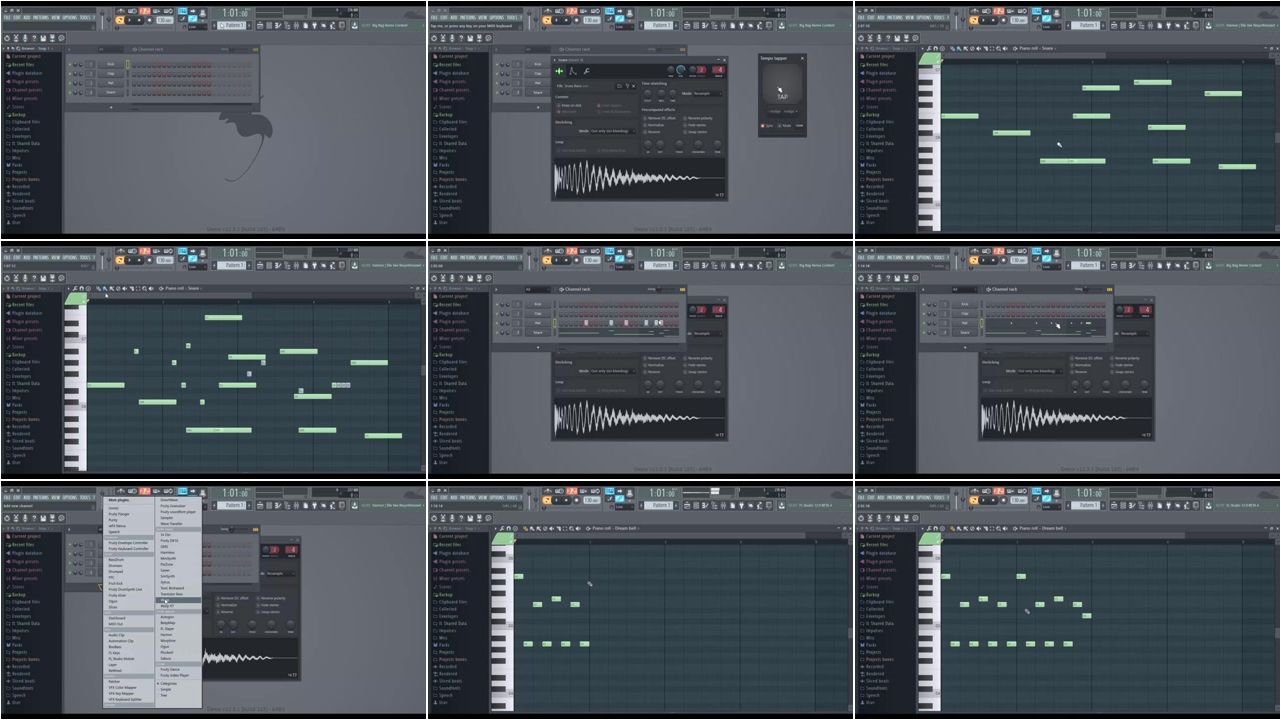Viewport: 1281px width, 720px height.
Task: Click the add channel plus button in top-left rack
Action: [x=111, y=107]
